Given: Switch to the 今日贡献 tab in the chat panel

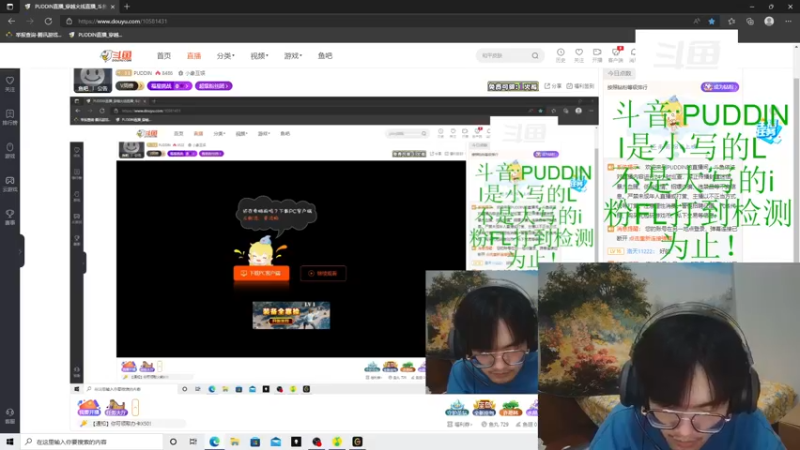Looking at the screenshot, I should point(619,73).
